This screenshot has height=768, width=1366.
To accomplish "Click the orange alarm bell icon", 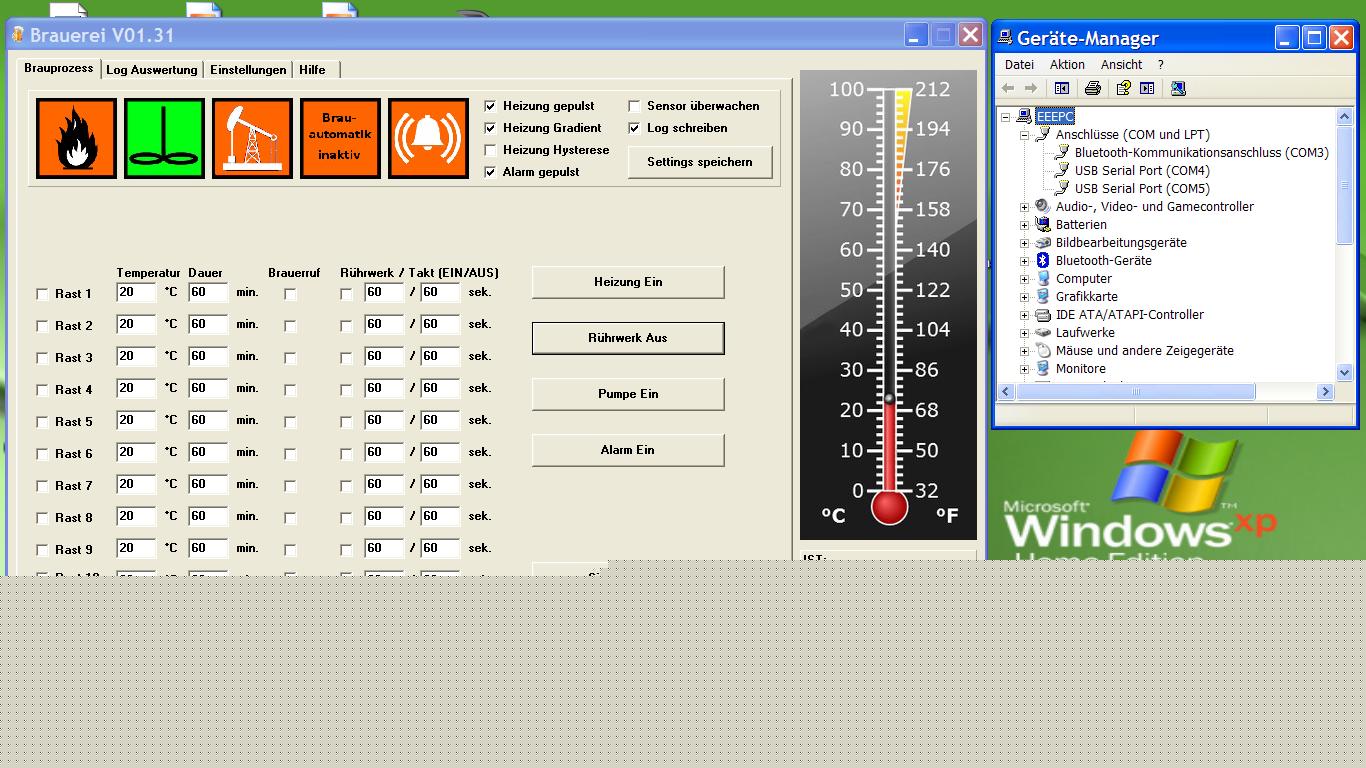I will coord(428,138).
